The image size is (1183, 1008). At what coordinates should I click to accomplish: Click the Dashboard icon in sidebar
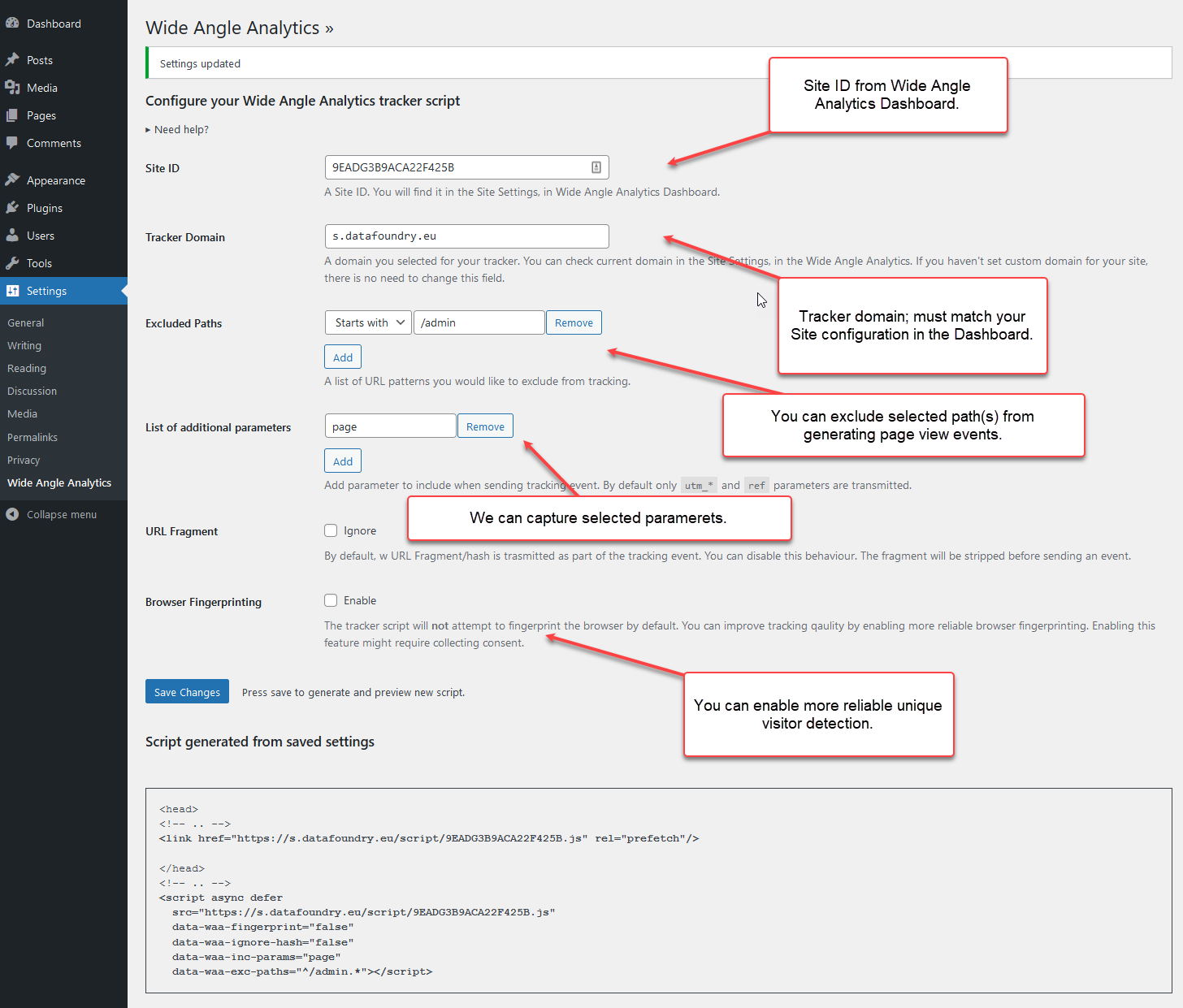[12, 24]
